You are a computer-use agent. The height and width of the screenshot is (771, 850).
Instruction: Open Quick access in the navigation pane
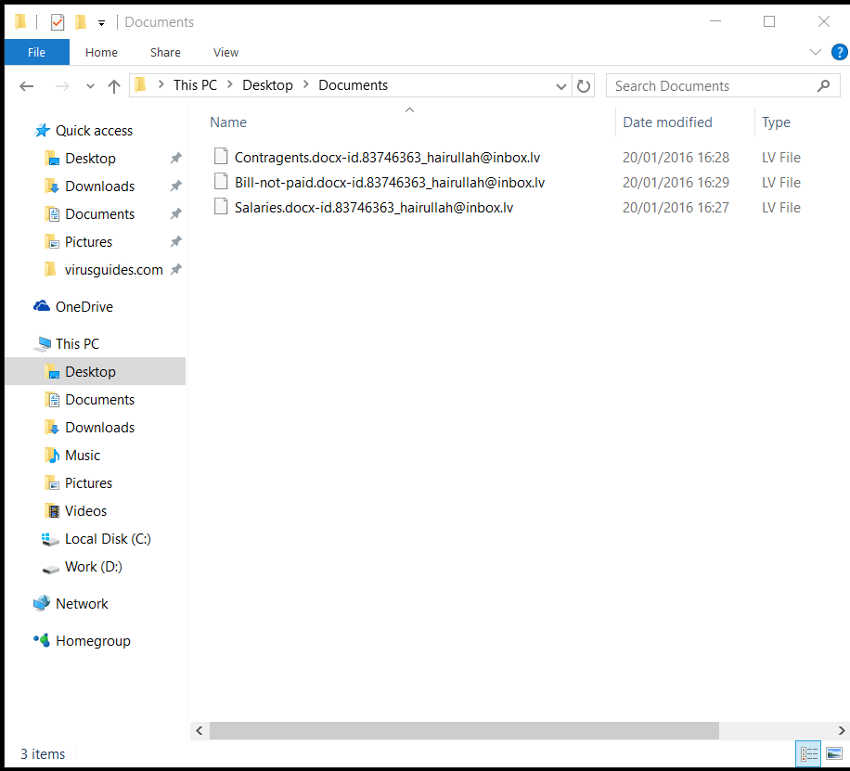coord(94,131)
